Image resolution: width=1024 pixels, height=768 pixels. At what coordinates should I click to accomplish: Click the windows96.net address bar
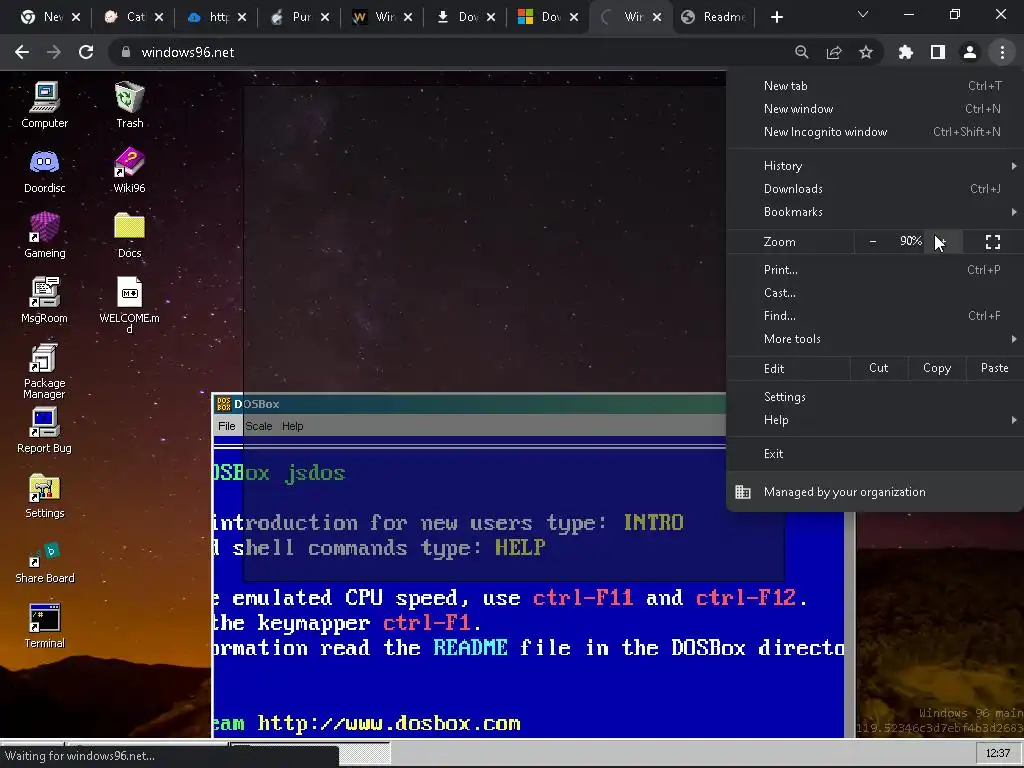tap(451, 52)
